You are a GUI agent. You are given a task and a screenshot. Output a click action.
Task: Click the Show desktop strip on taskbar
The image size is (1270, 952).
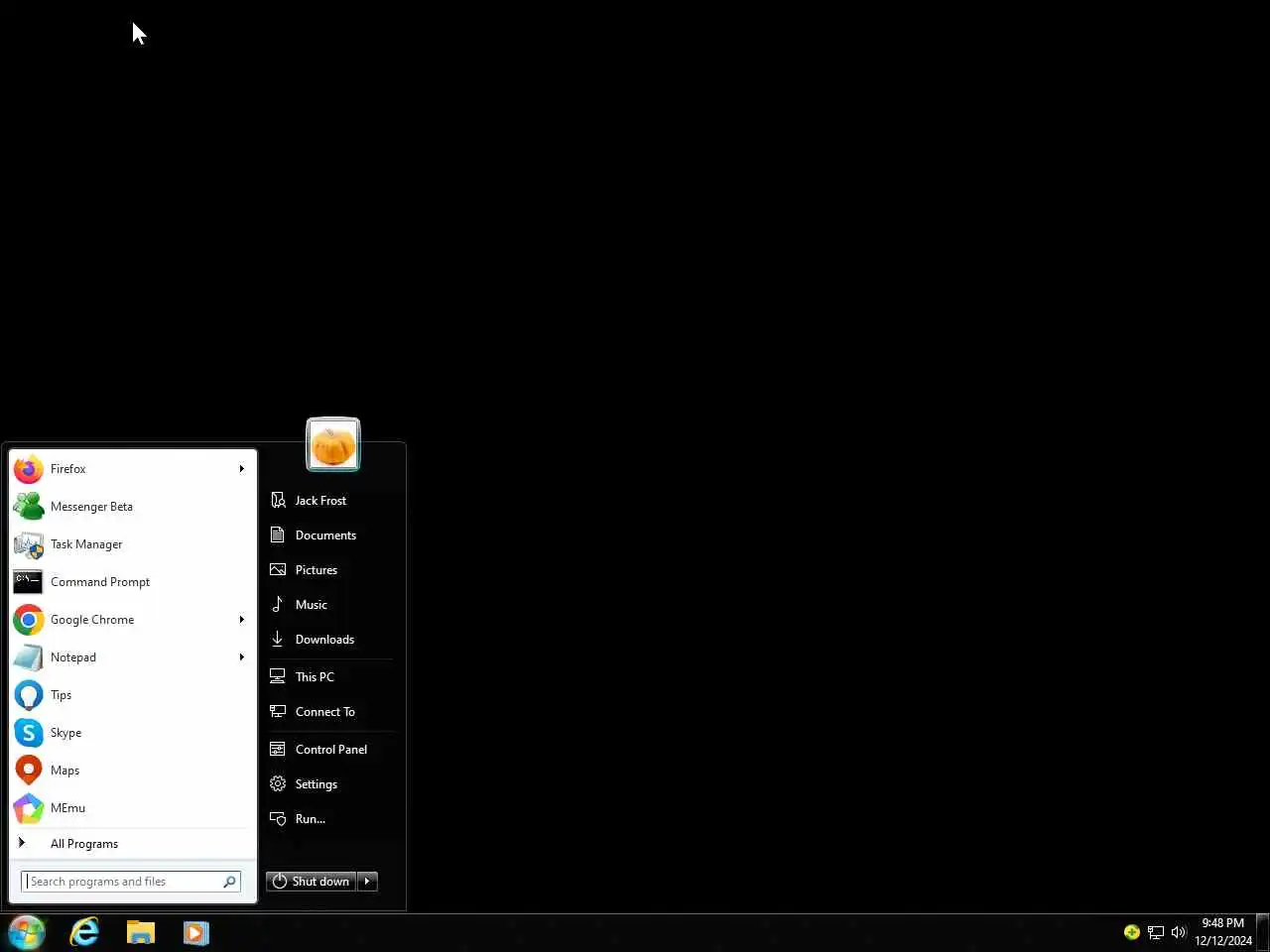[x=1263, y=932]
